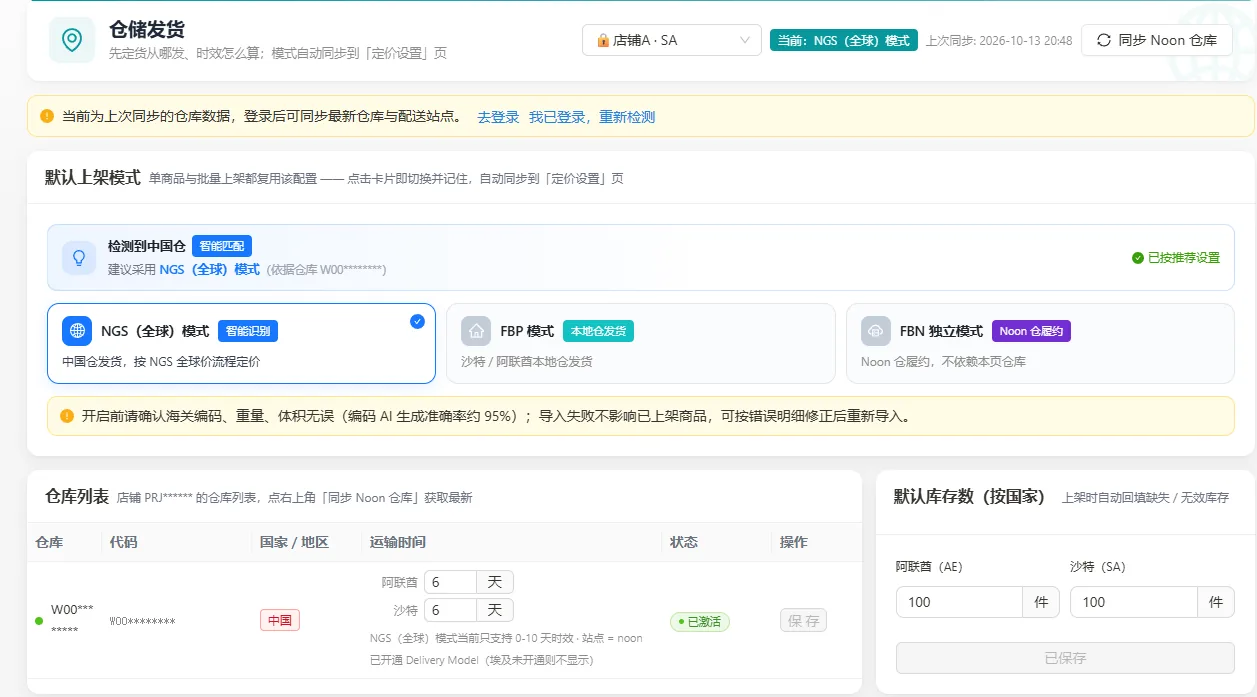This screenshot has width=1257, height=697.
Task: Click the globe icon on the NGS（全球）模式 card
Action: point(77,331)
